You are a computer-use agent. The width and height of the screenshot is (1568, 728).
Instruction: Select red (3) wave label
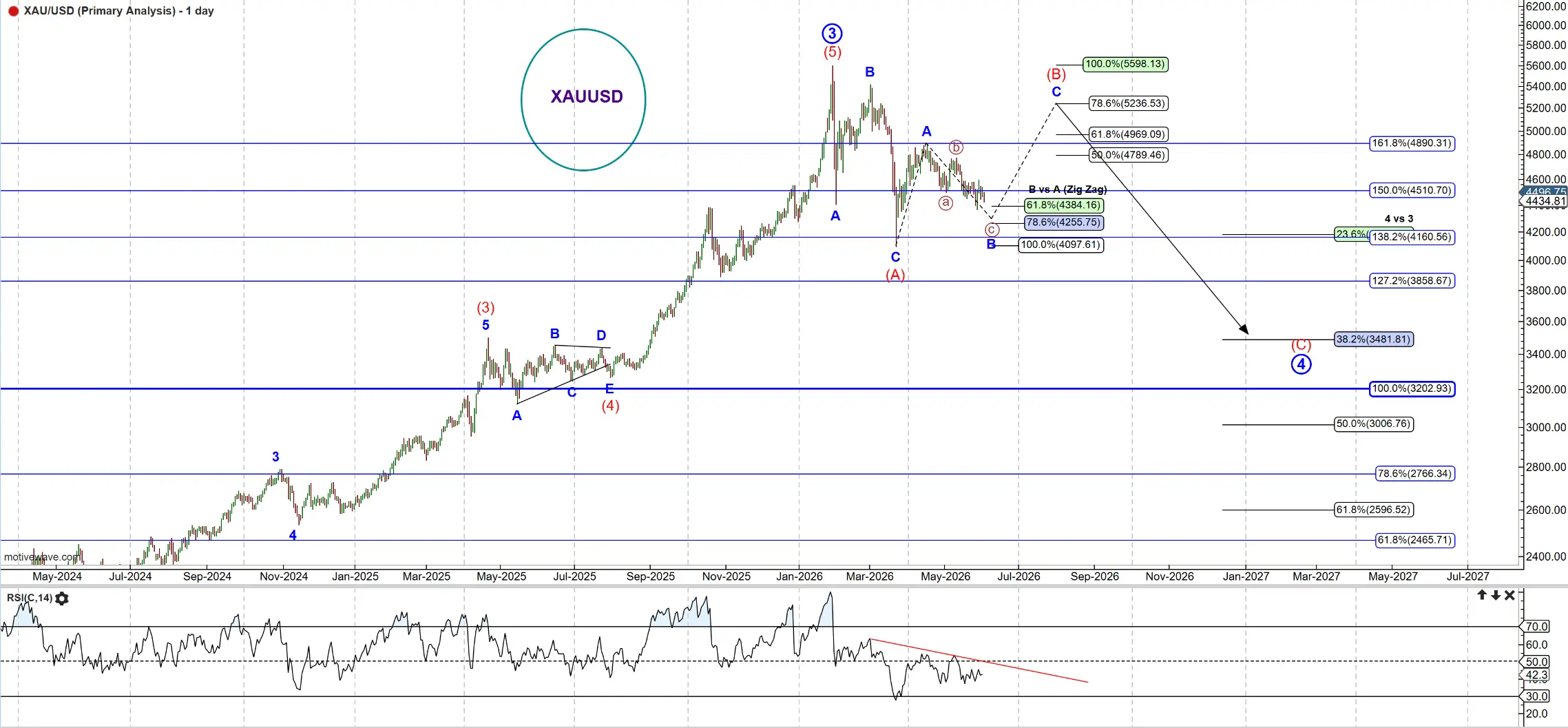click(x=485, y=307)
